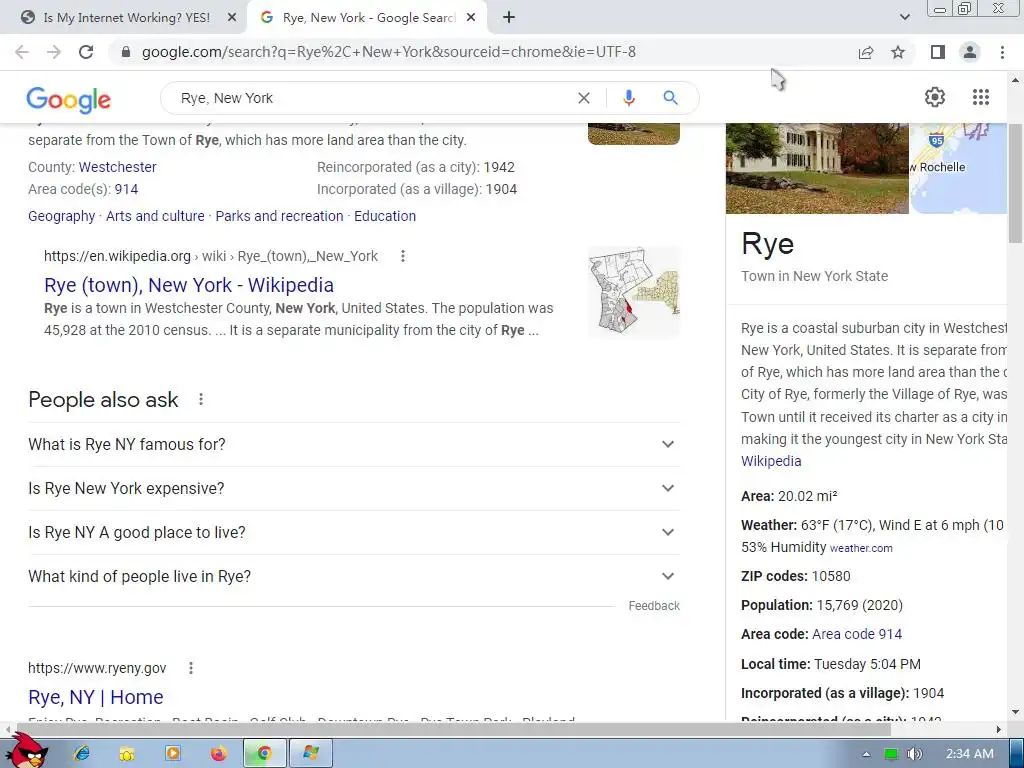This screenshot has height=768, width=1024.
Task: Click the 914 area code link
Action: point(126,189)
